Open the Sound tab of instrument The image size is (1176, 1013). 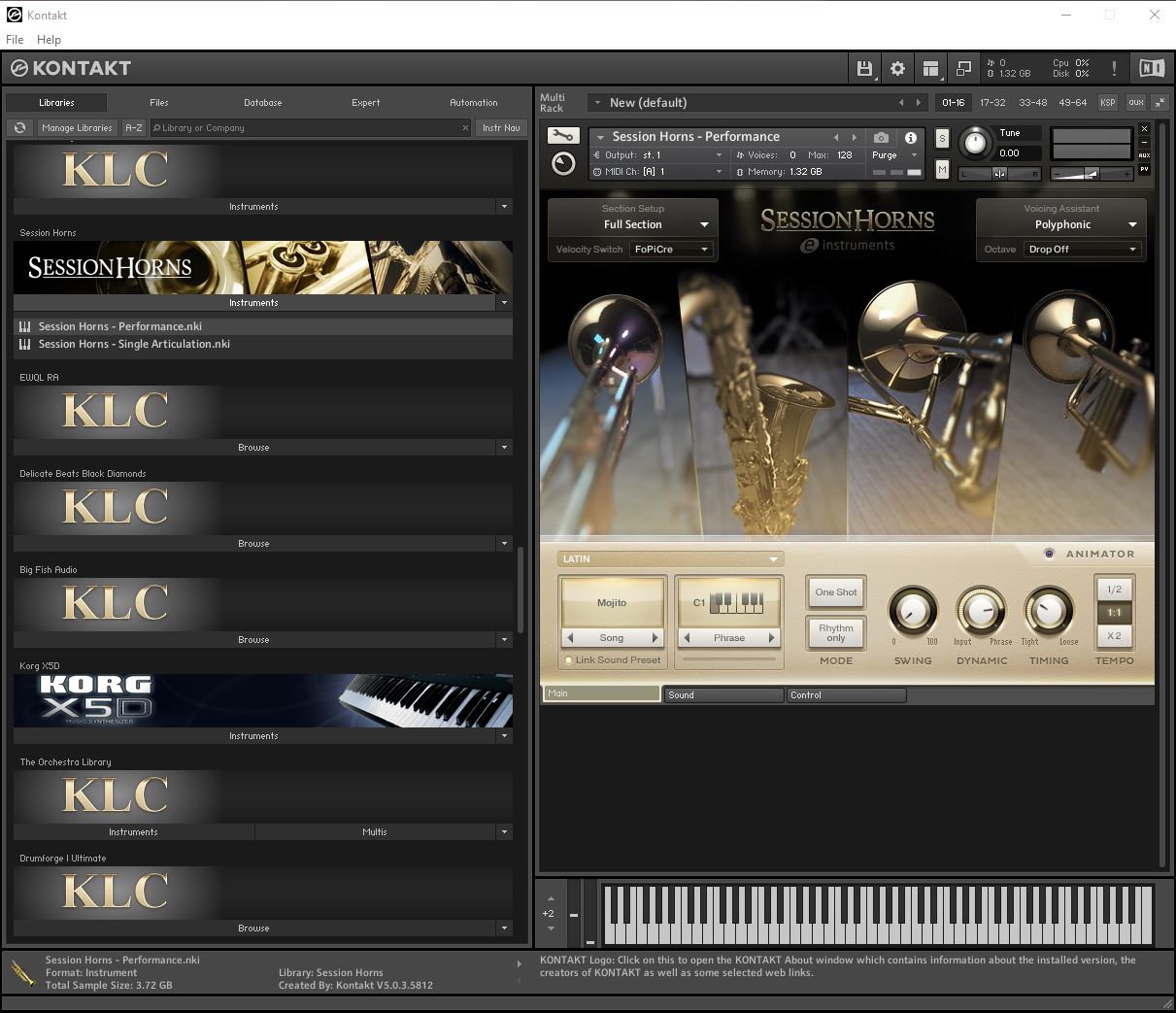[723, 695]
